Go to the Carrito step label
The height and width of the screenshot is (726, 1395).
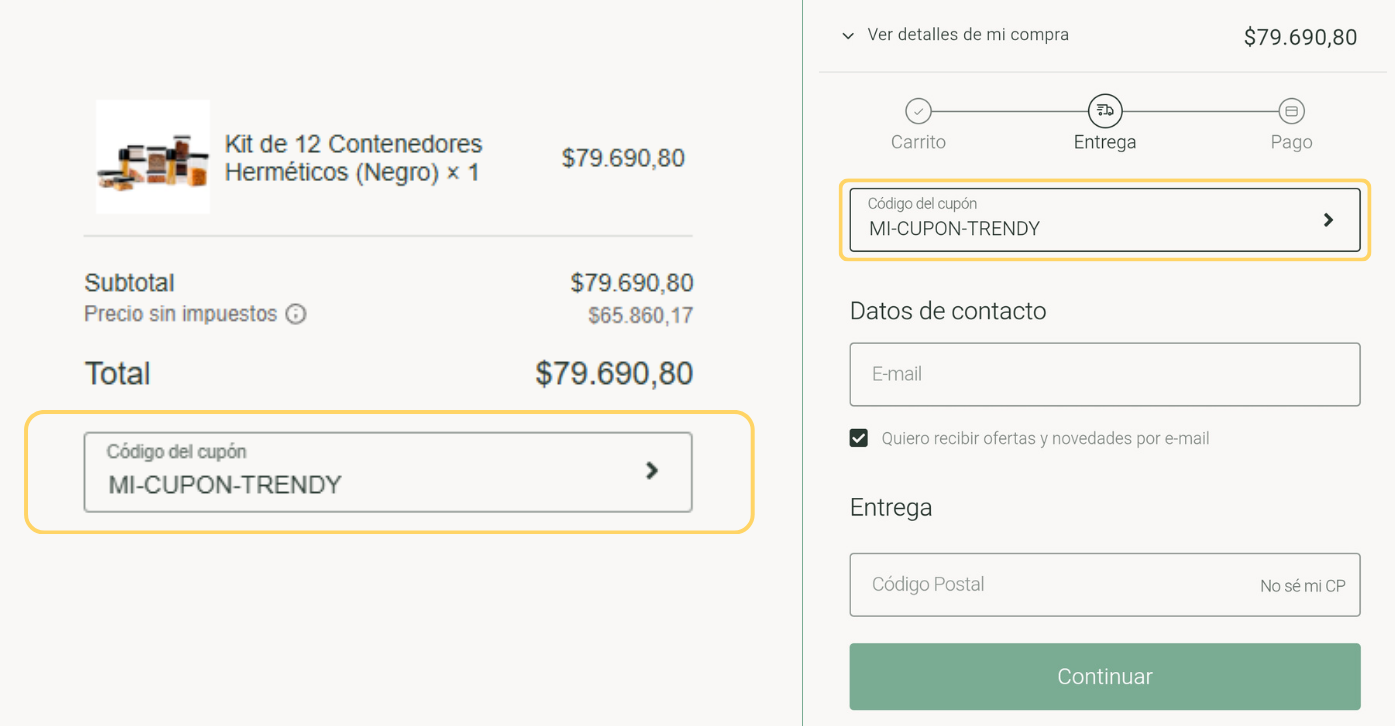[918, 142]
